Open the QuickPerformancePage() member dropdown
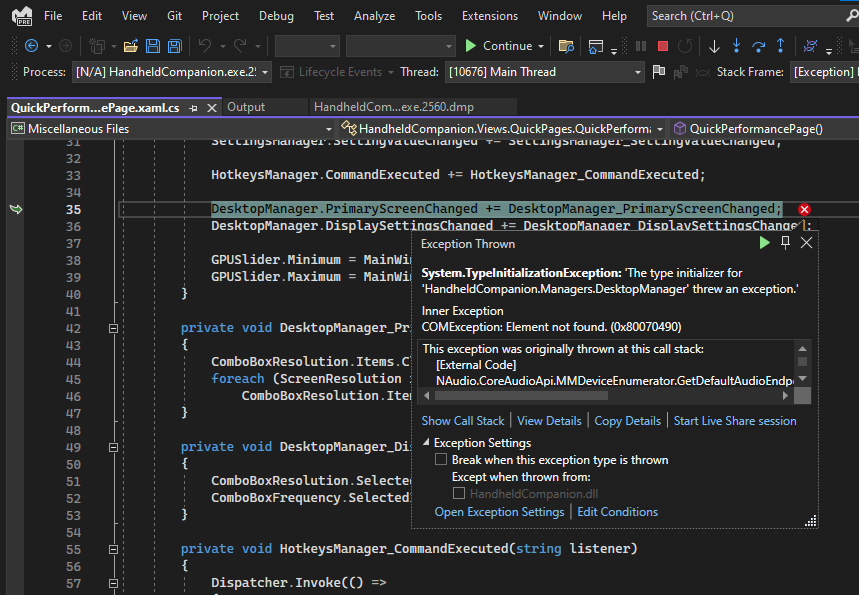 pyautogui.click(x=765, y=129)
